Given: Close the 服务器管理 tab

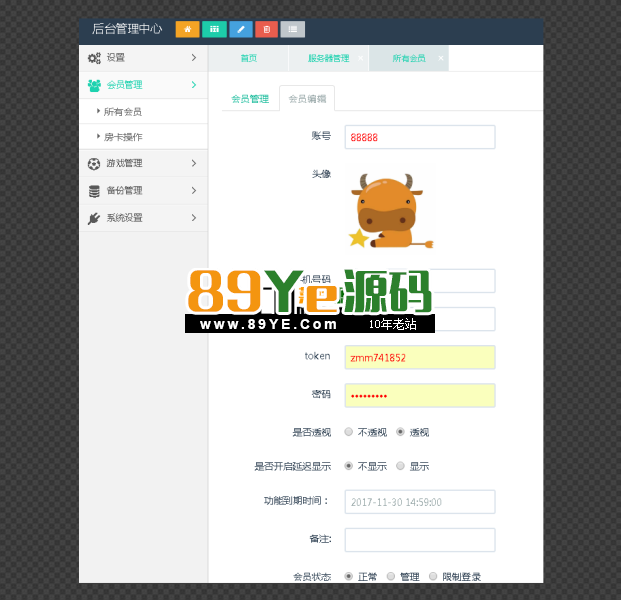Looking at the screenshot, I should click(x=360, y=58).
